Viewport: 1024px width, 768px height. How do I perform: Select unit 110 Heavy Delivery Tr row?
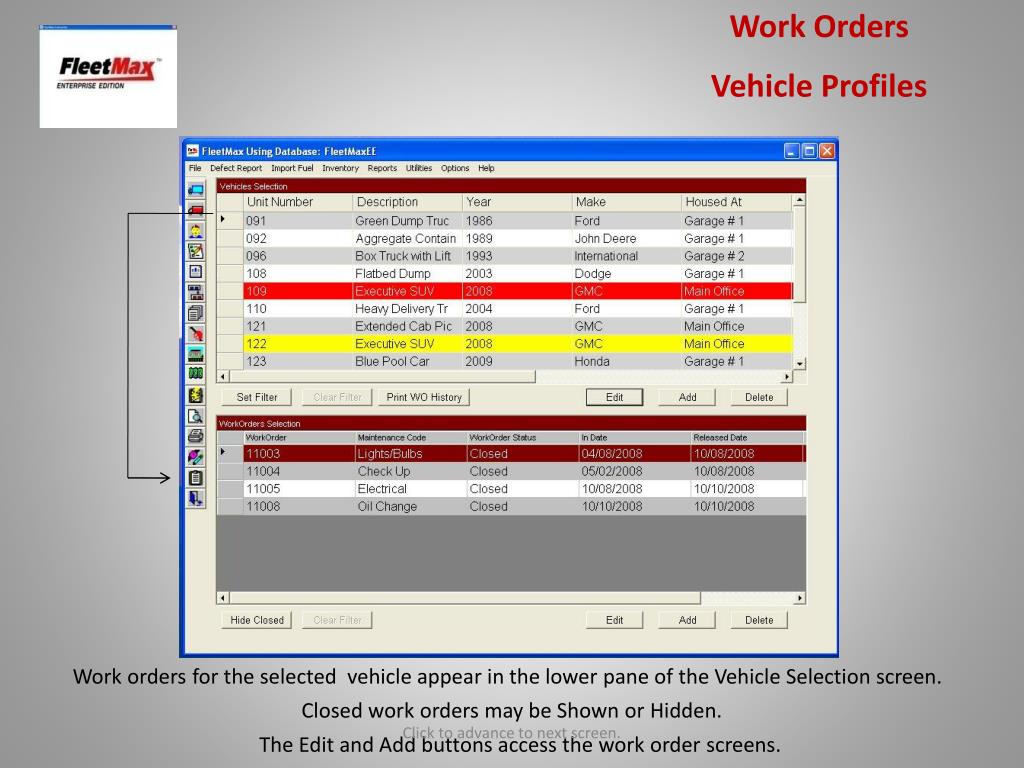click(505, 309)
